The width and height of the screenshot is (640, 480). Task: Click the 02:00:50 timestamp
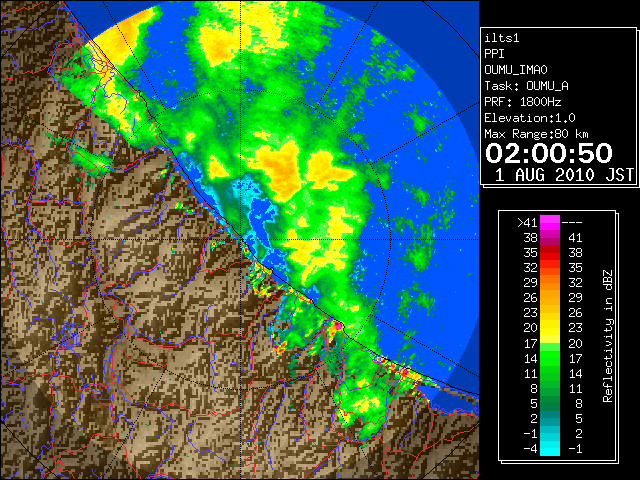pos(549,153)
